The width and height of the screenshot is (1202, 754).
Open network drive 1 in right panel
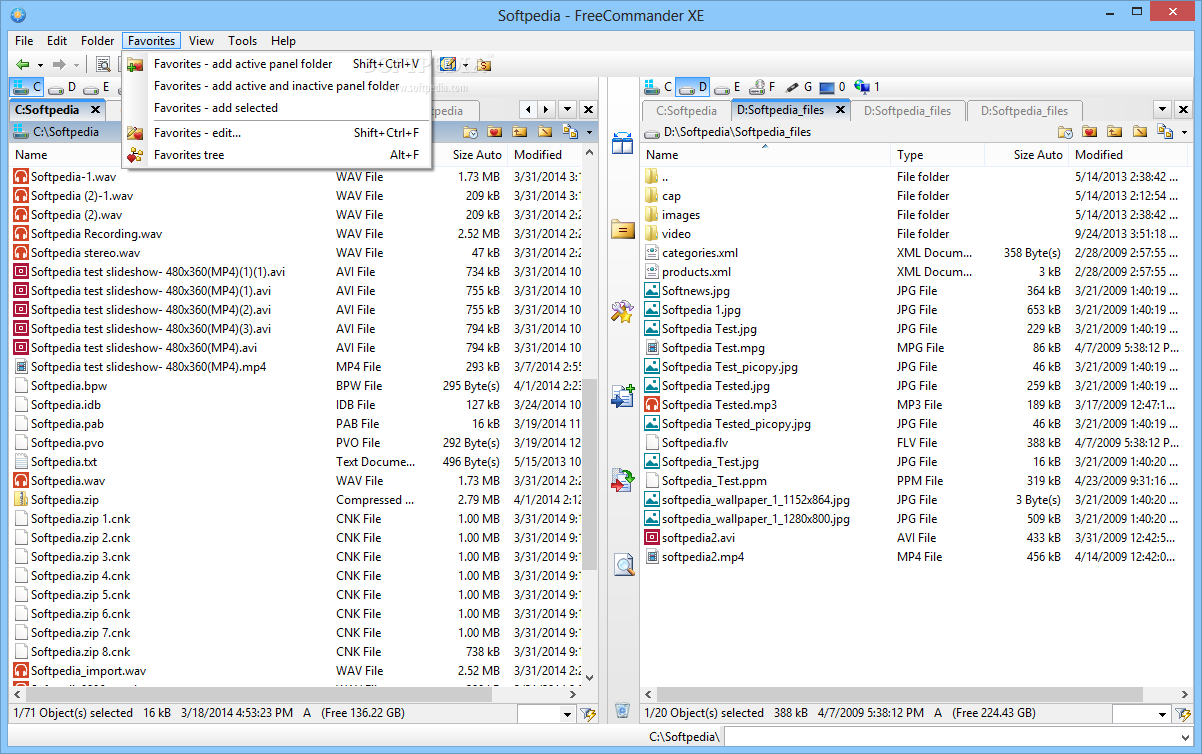868,87
